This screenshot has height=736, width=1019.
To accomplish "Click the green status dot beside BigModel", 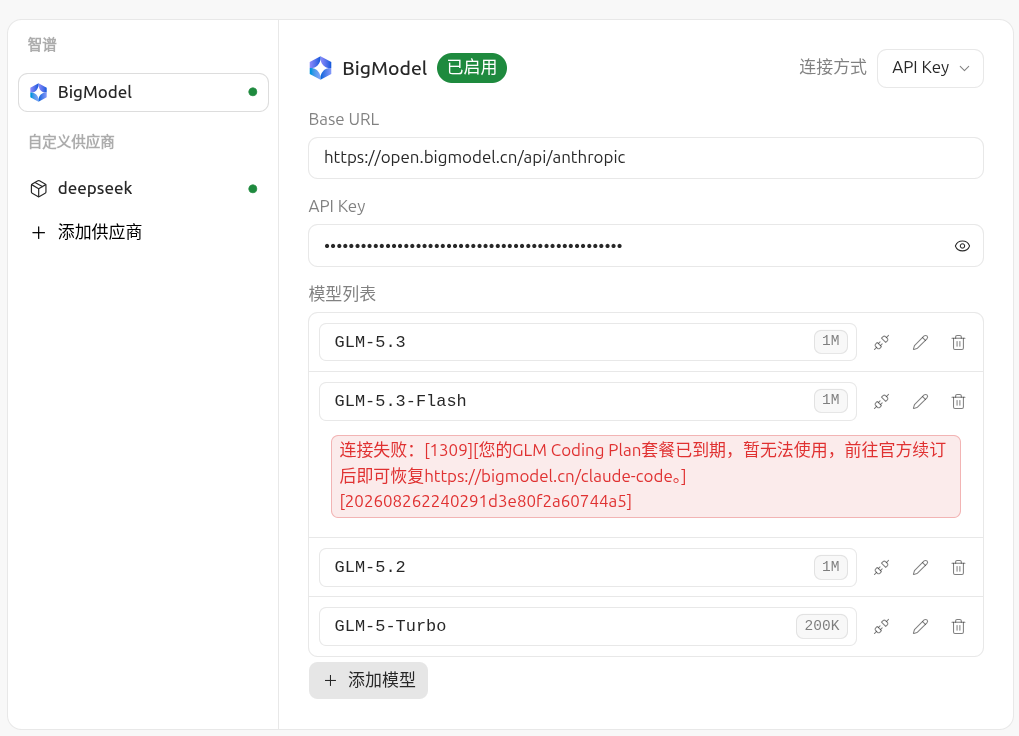I will [253, 92].
